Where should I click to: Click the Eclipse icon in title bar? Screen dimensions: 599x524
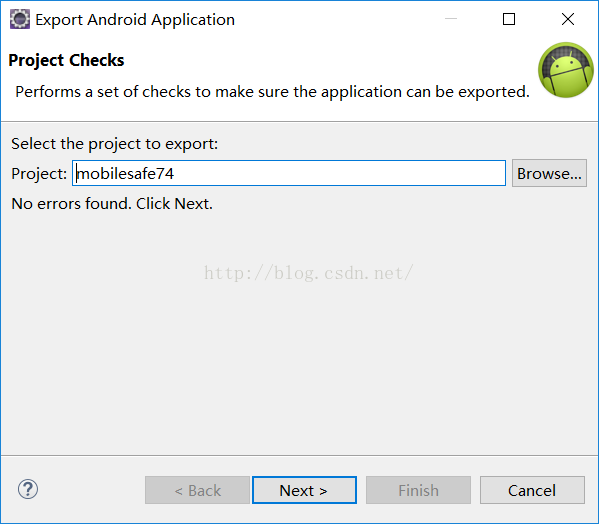[19, 19]
